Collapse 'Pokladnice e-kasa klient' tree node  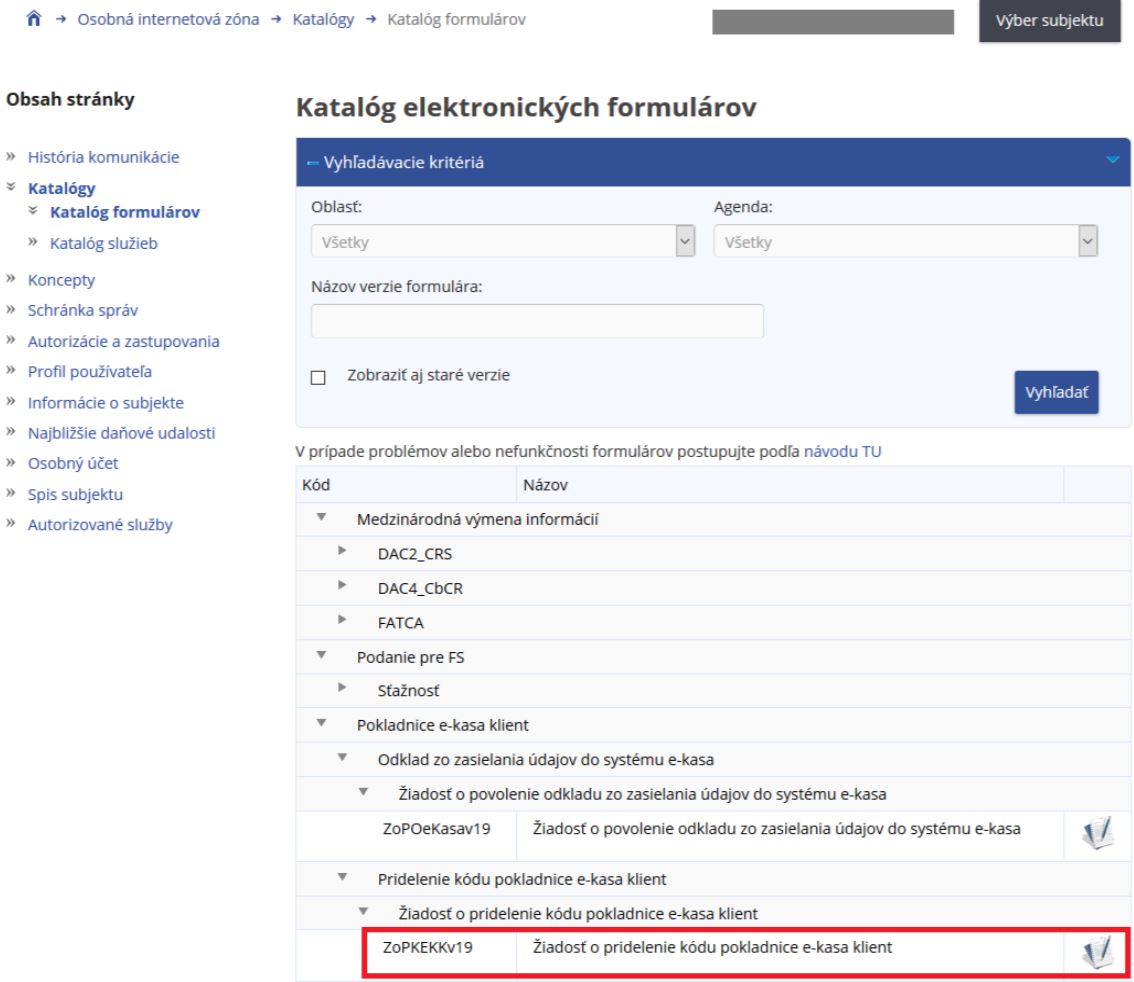point(322,722)
